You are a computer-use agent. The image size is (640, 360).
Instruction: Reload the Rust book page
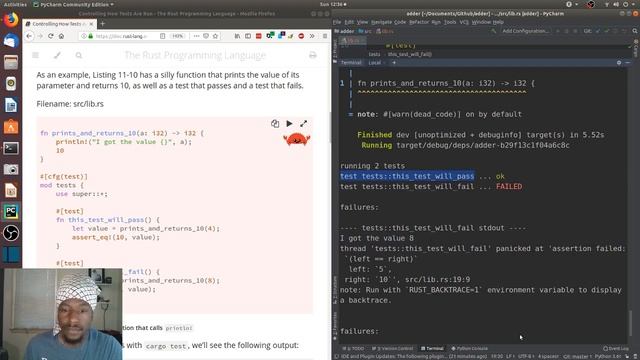[51, 36]
